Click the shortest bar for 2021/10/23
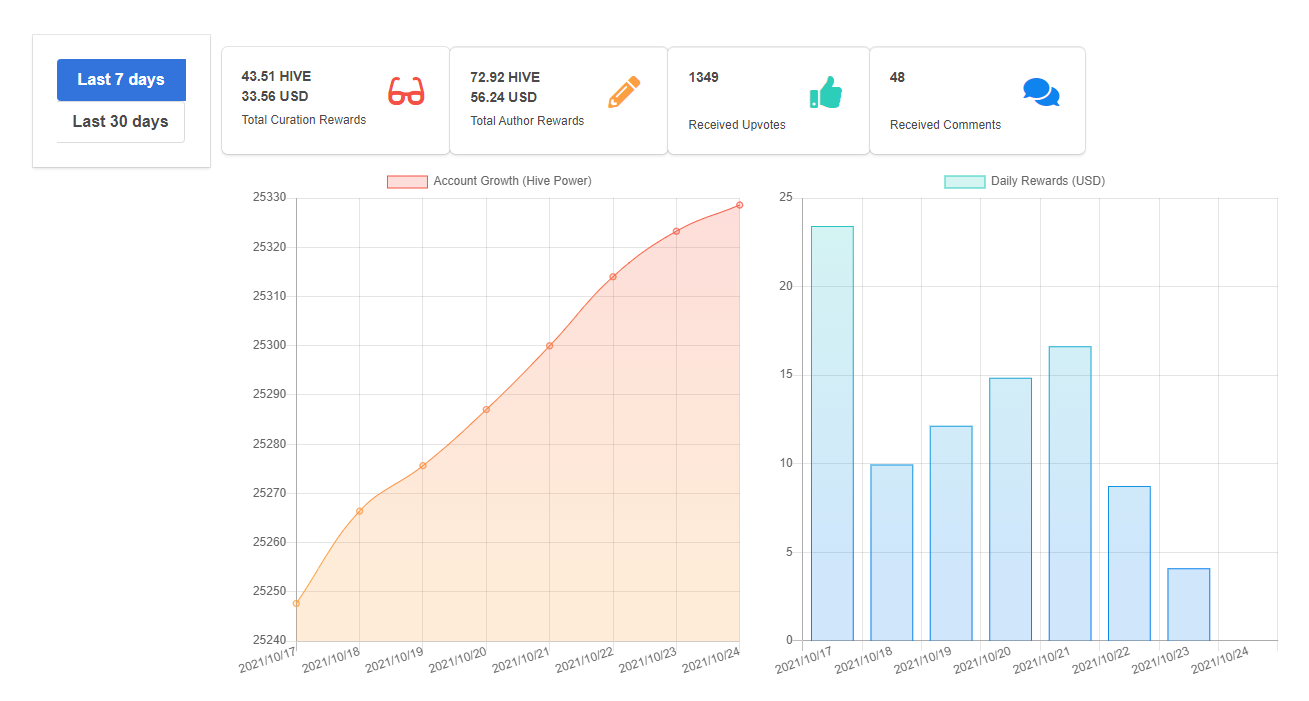The width and height of the screenshot is (1309, 701). [x=1189, y=604]
